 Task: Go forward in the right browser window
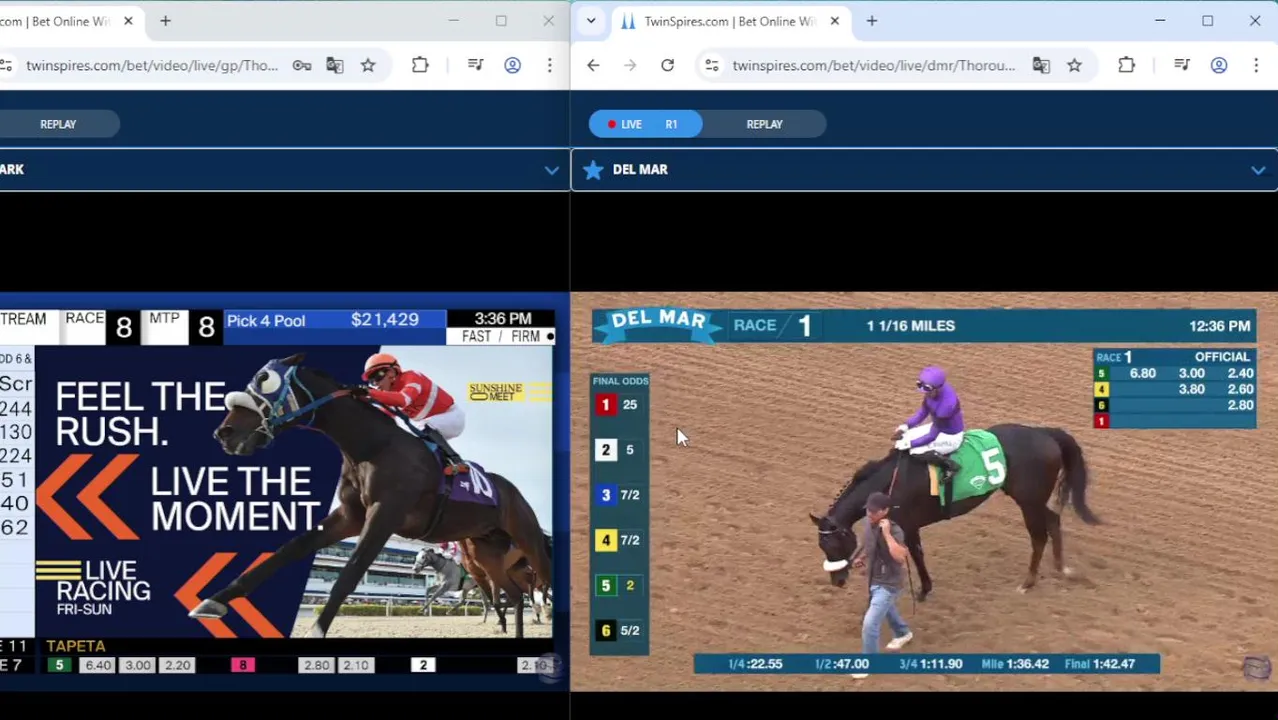630,65
